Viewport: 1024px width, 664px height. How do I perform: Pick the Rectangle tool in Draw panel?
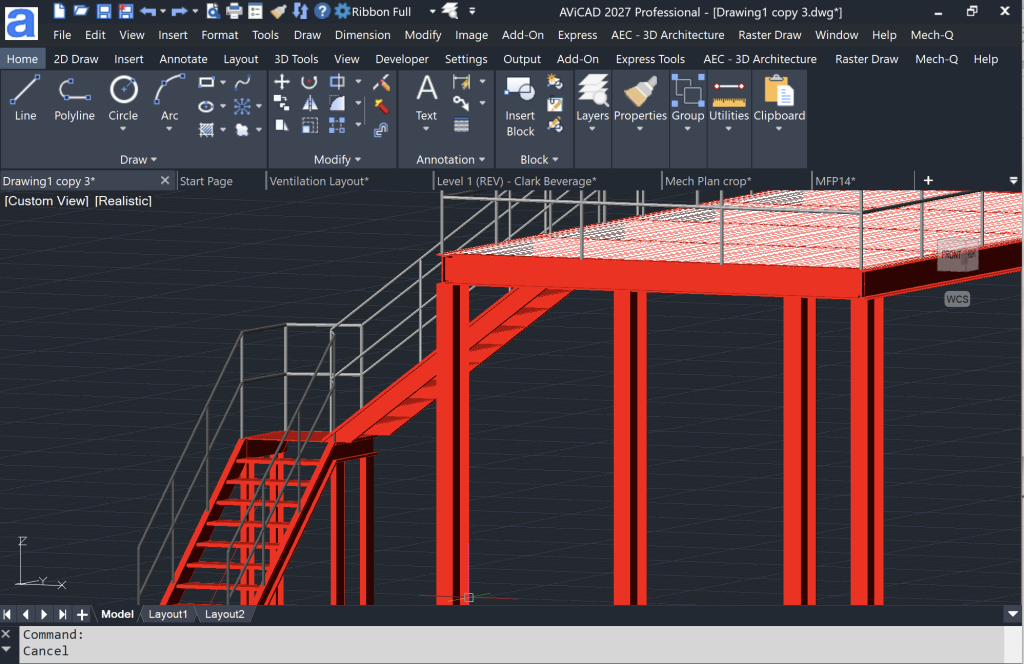[x=206, y=82]
